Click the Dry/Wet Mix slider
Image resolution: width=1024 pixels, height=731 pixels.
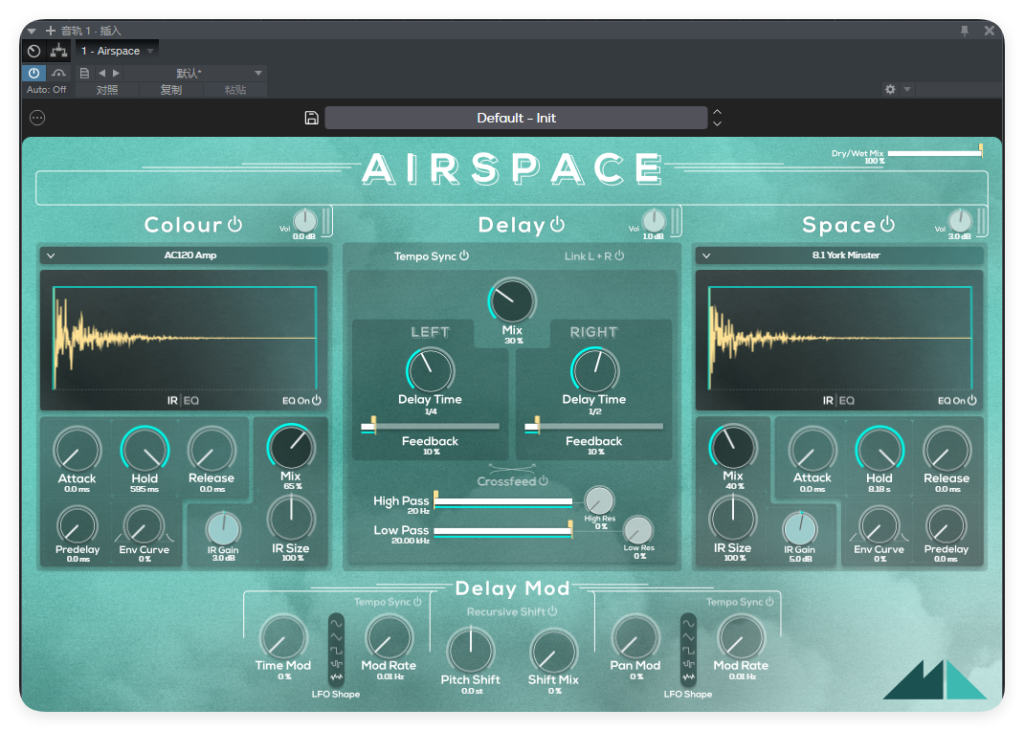pyautogui.click(x=935, y=153)
